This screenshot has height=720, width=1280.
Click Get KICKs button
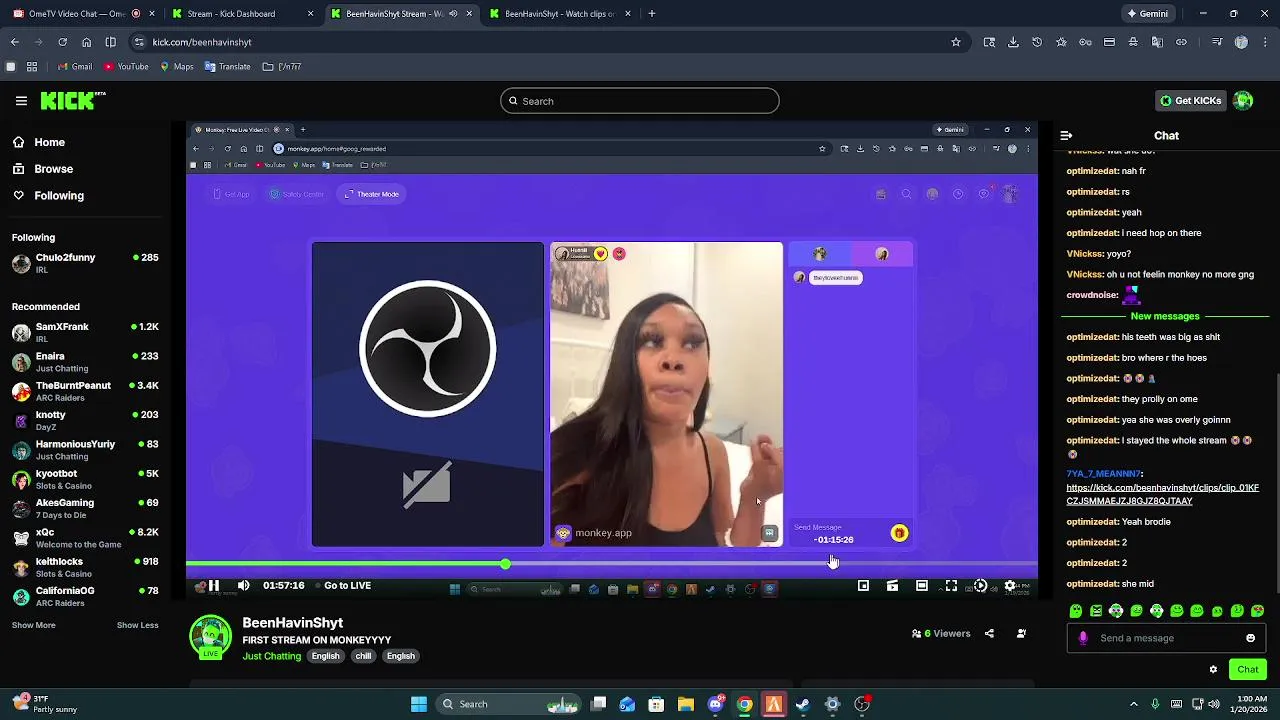tap(1190, 101)
